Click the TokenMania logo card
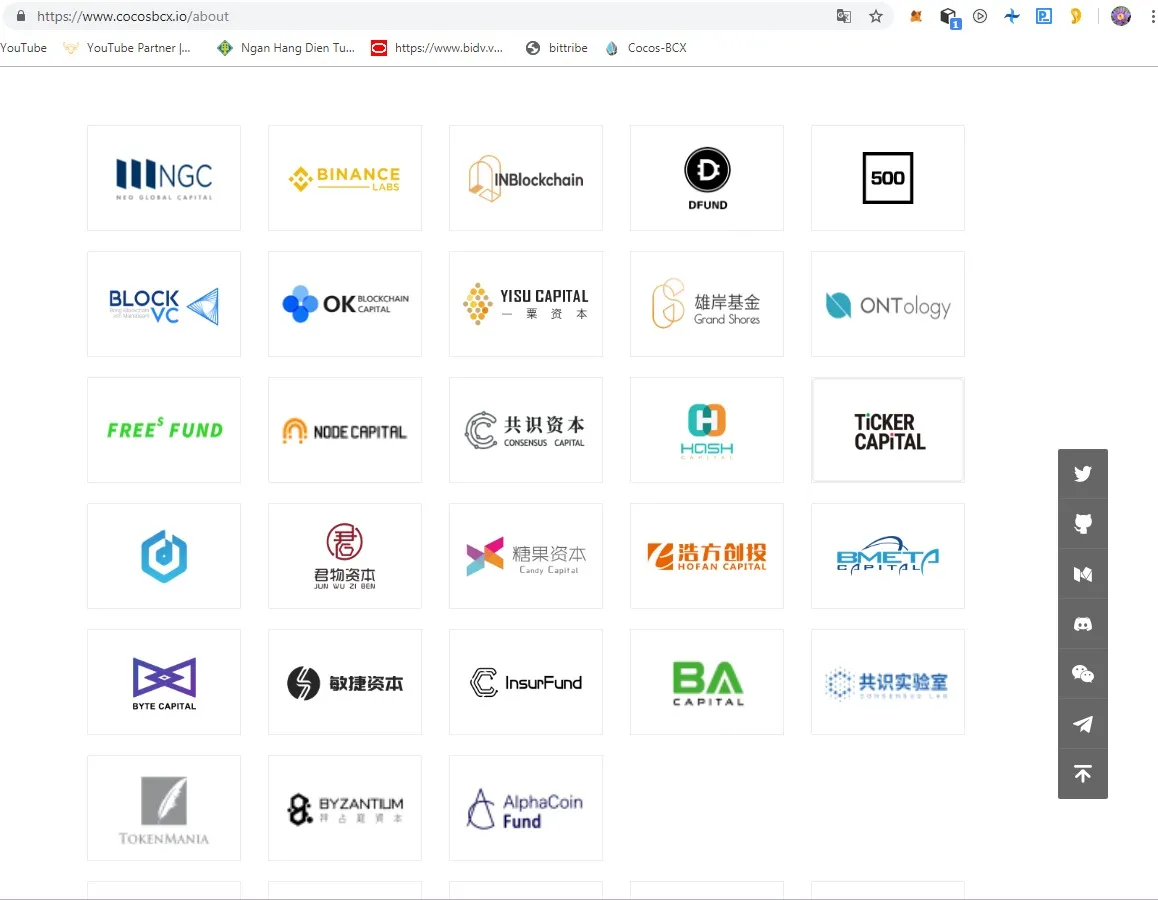The image size is (1158, 900). click(x=164, y=808)
